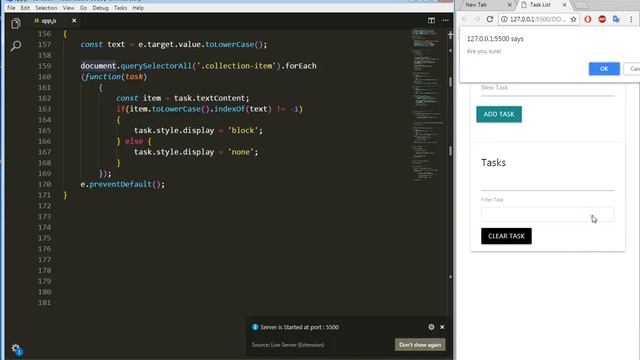Open the Tasks menu
Viewport: 640px width, 360px height.
point(120,8)
